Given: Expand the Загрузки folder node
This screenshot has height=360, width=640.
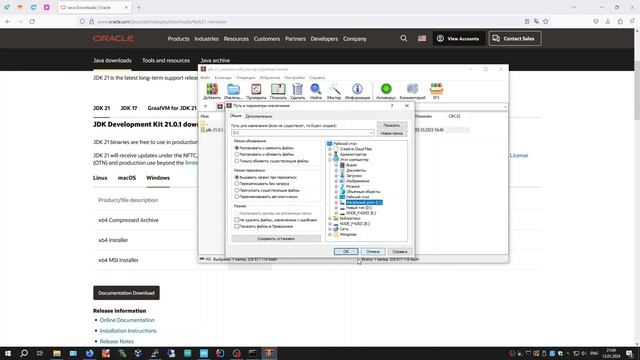Looking at the screenshot, I should point(336,176).
